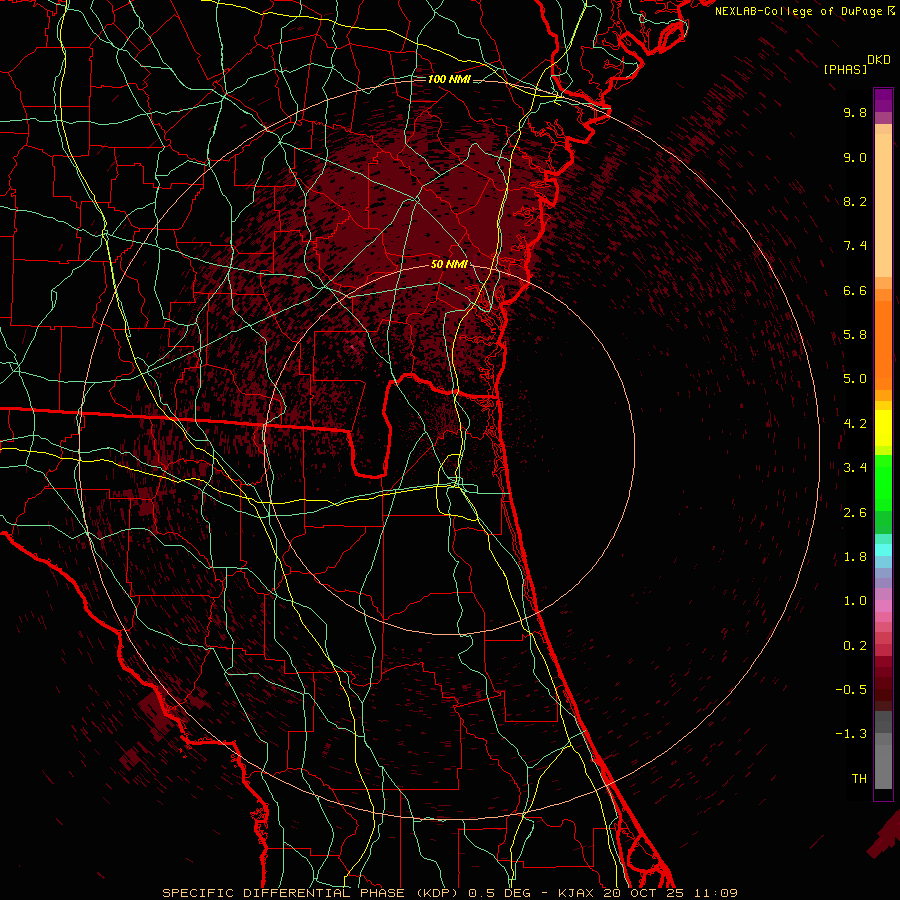This screenshot has width=900, height=900.
Task: Click the [PHAS] units label
Action: click(845, 69)
